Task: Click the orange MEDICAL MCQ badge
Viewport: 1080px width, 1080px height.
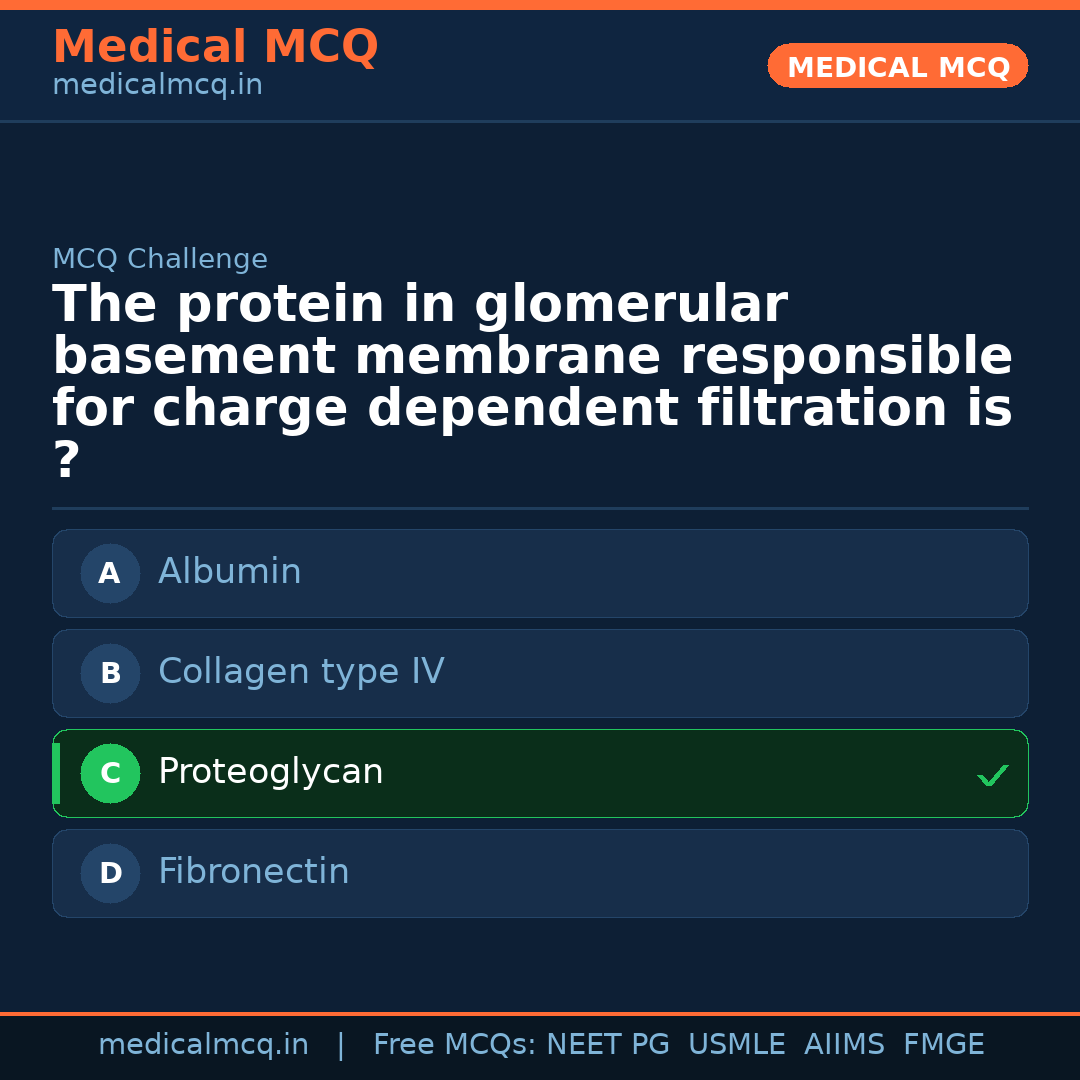Action: tap(897, 66)
